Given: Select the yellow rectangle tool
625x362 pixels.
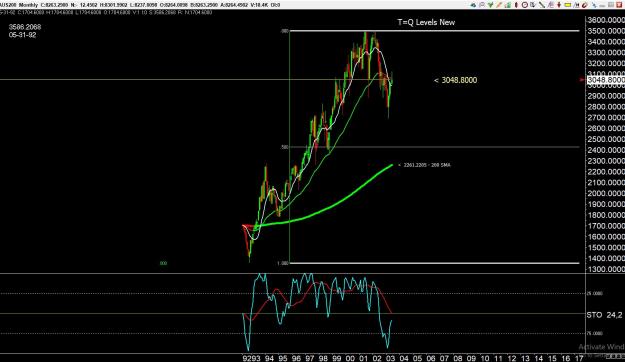Looking at the screenshot, I should pyautogui.click(x=568, y=5).
